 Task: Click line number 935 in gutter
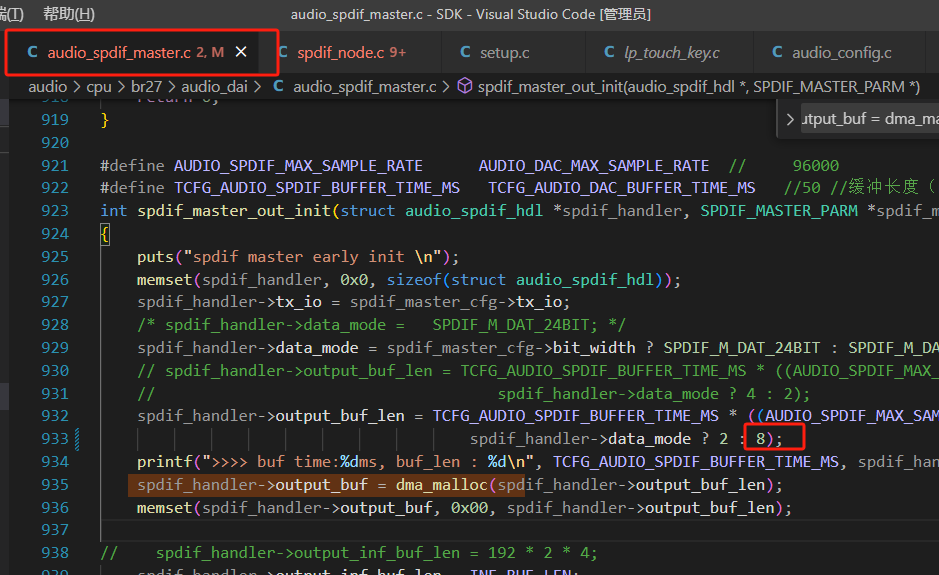(x=55, y=485)
